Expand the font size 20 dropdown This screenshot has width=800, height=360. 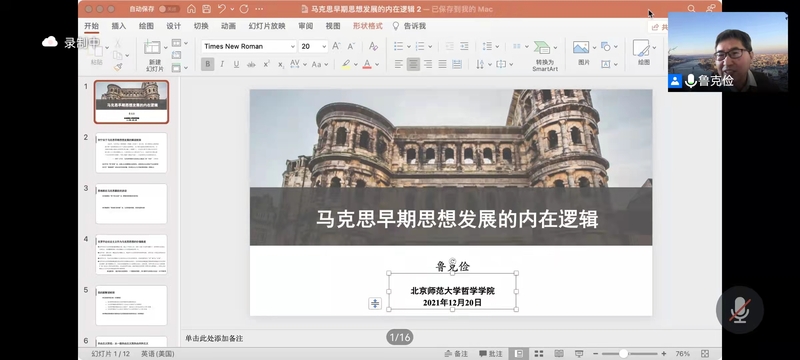click(323, 46)
